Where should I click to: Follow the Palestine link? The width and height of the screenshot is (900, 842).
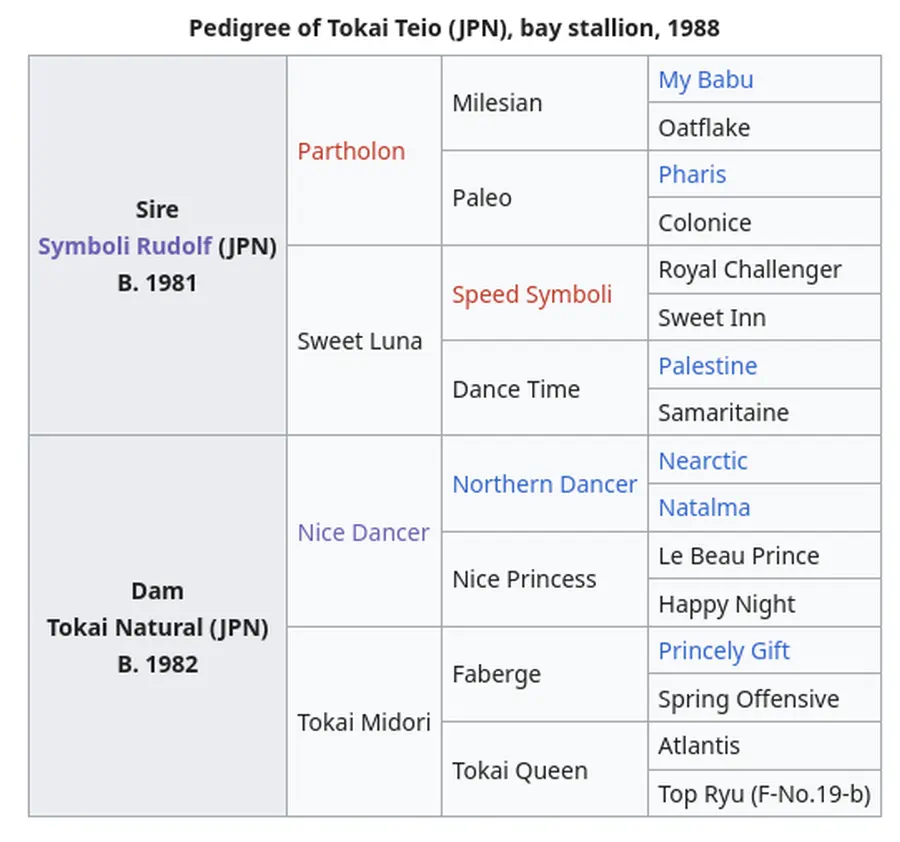click(x=707, y=366)
